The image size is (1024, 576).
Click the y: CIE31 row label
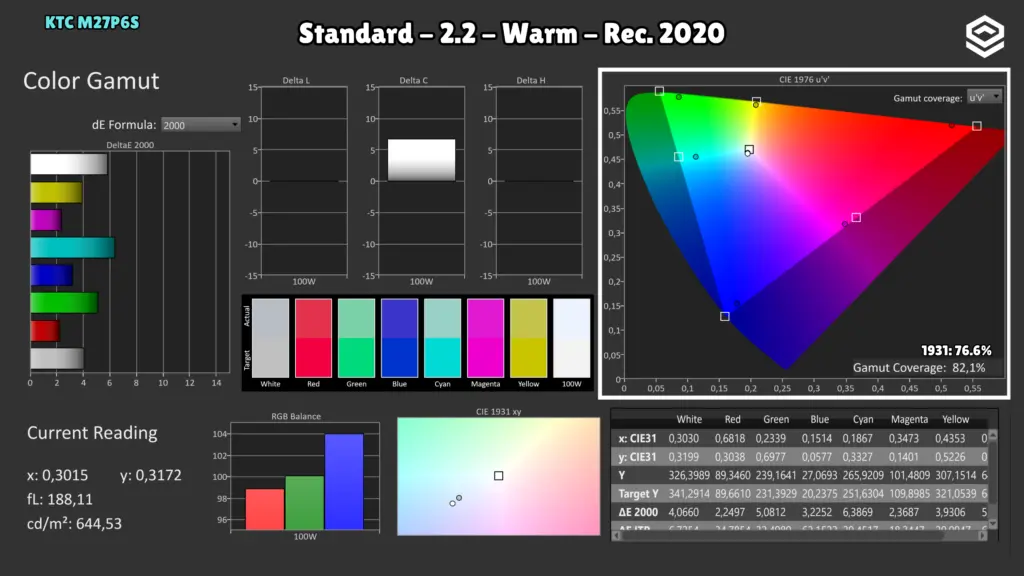click(637, 456)
